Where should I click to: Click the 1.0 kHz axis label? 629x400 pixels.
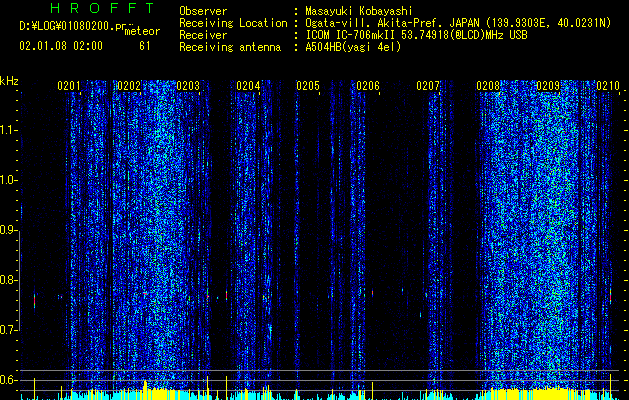point(9,180)
